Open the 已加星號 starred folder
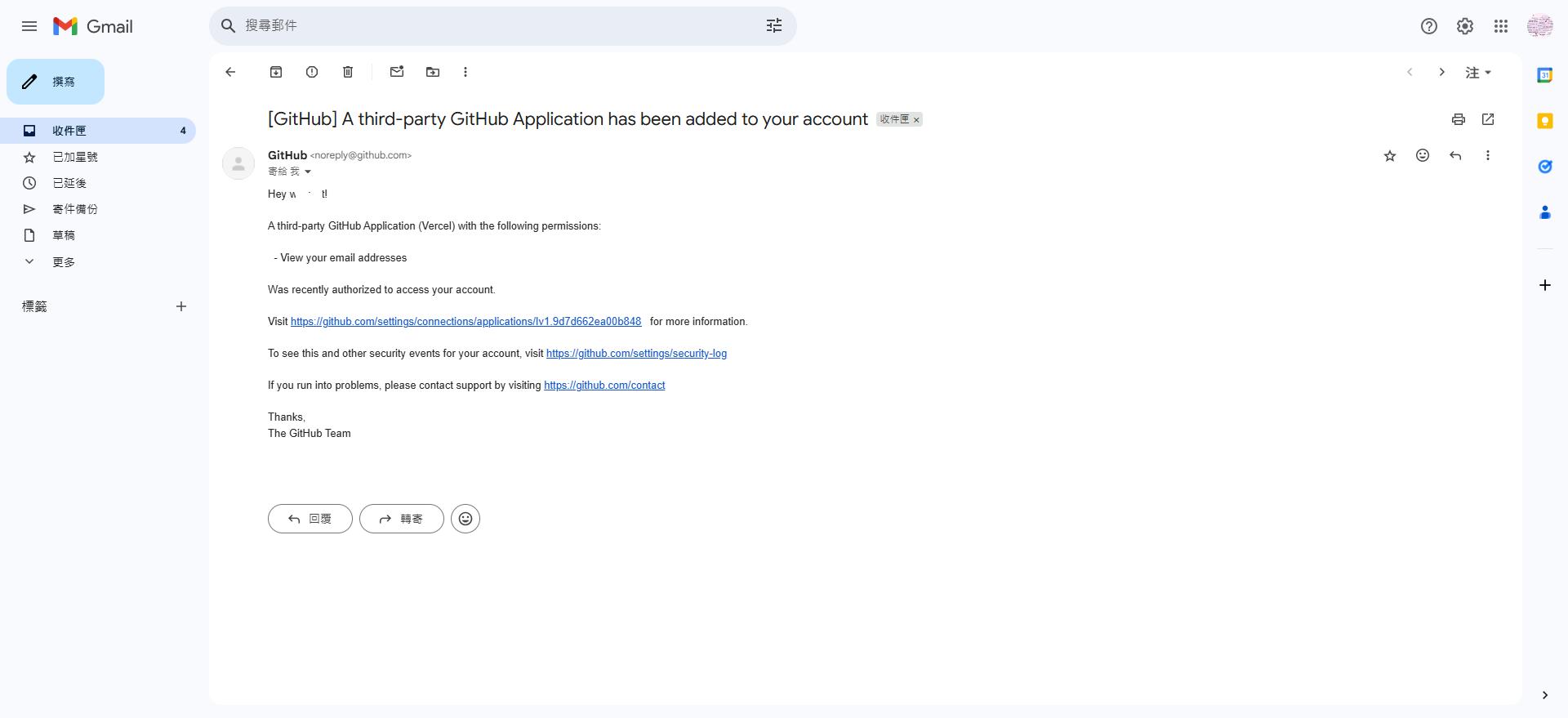 (75, 157)
